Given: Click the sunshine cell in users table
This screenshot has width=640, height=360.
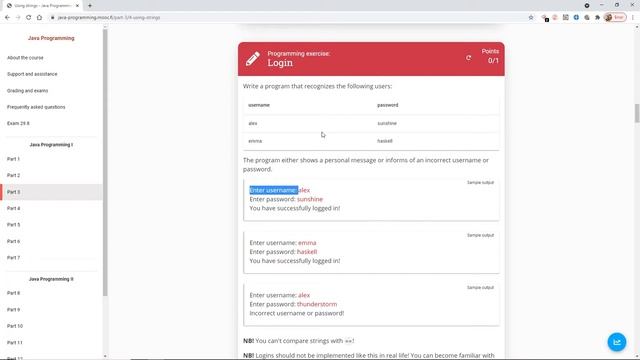Looking at the screenshot, I should (x=387, y=123).
